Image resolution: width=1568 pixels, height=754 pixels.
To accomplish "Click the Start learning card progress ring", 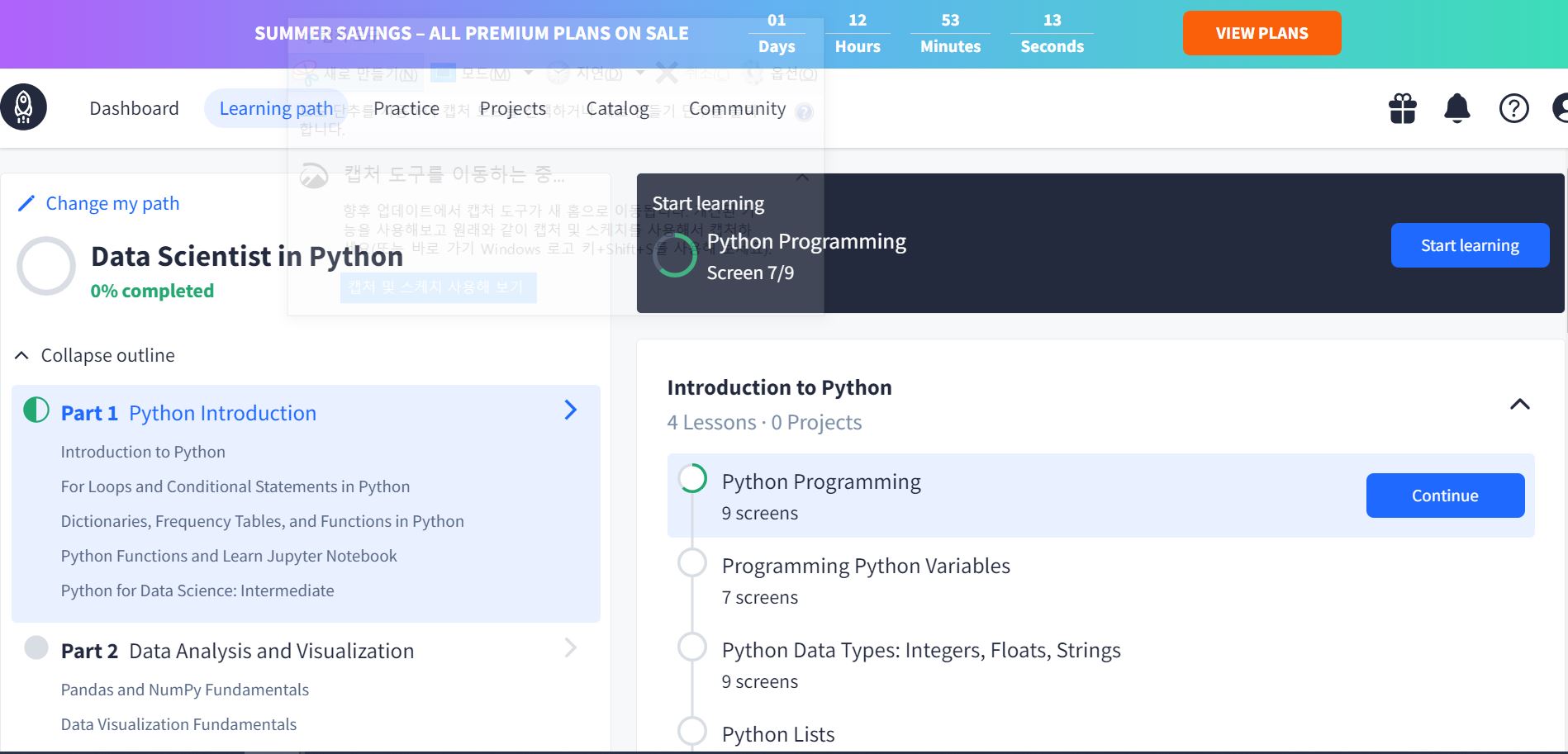I will (x=675, y=256).
